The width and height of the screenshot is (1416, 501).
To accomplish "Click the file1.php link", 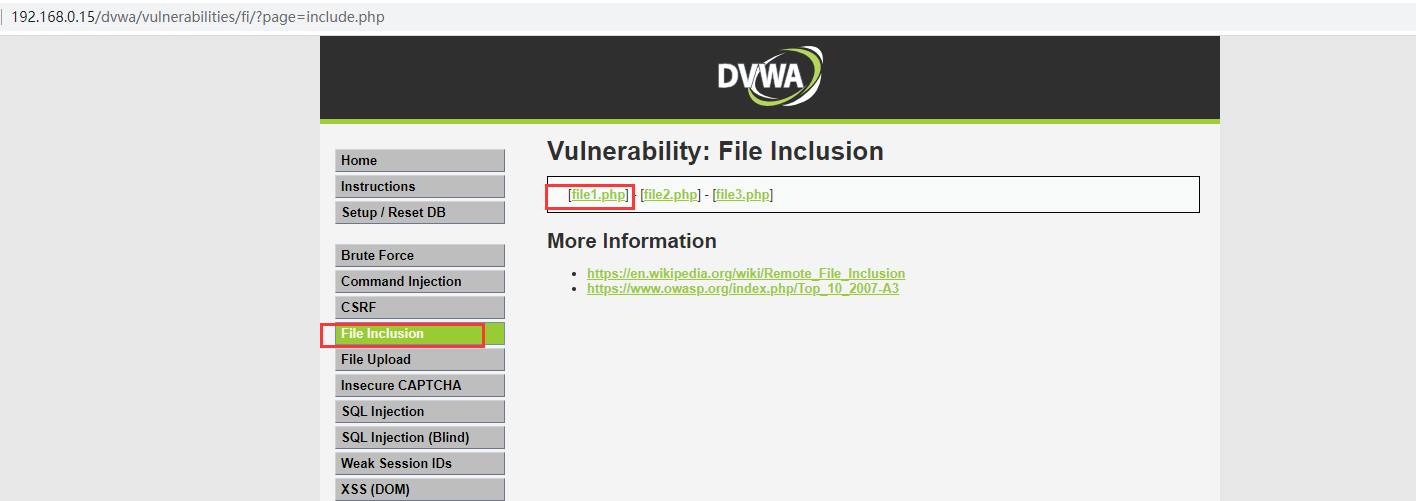I will 598,195.
